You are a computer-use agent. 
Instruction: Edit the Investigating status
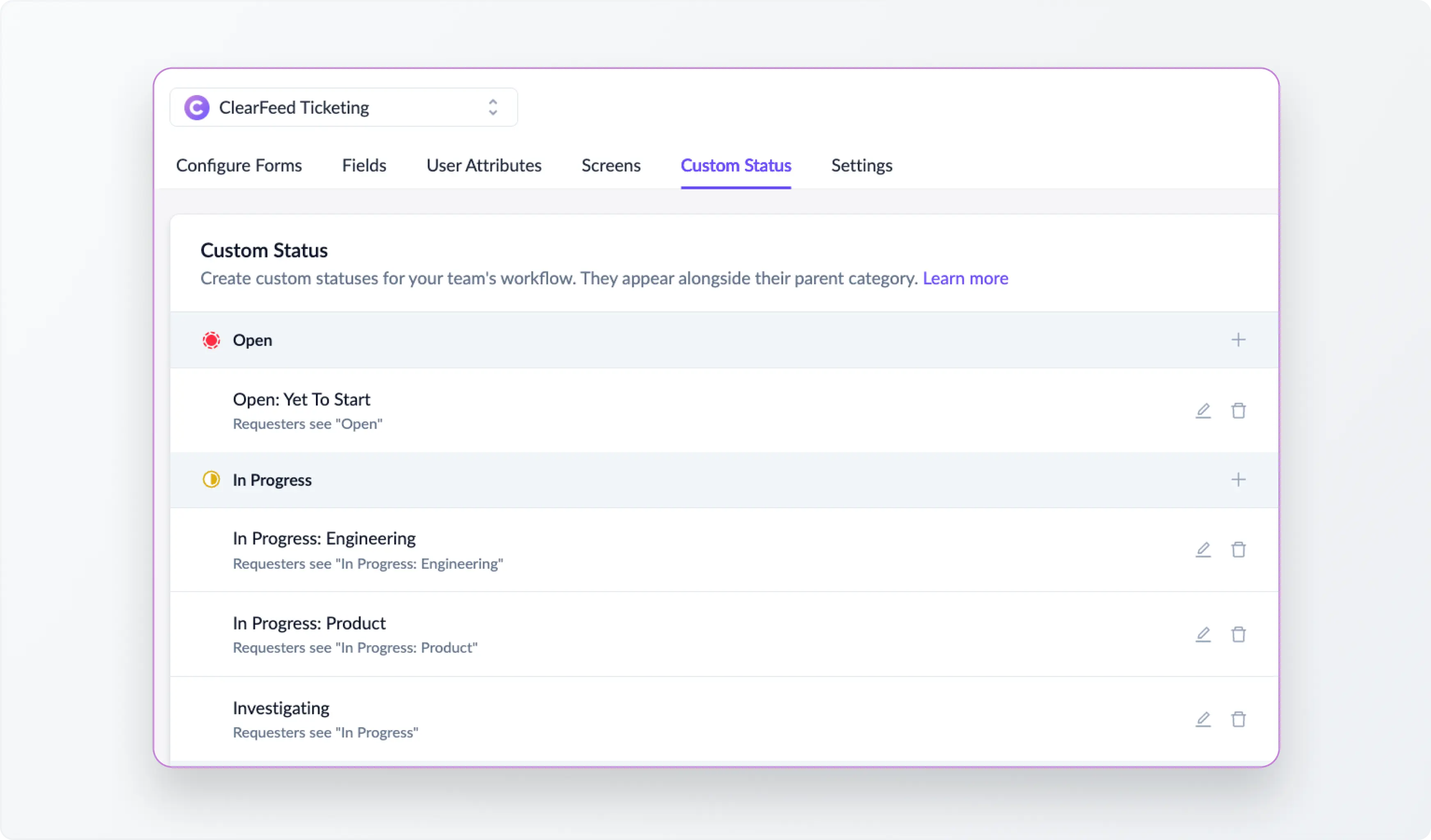point(1203,719)
